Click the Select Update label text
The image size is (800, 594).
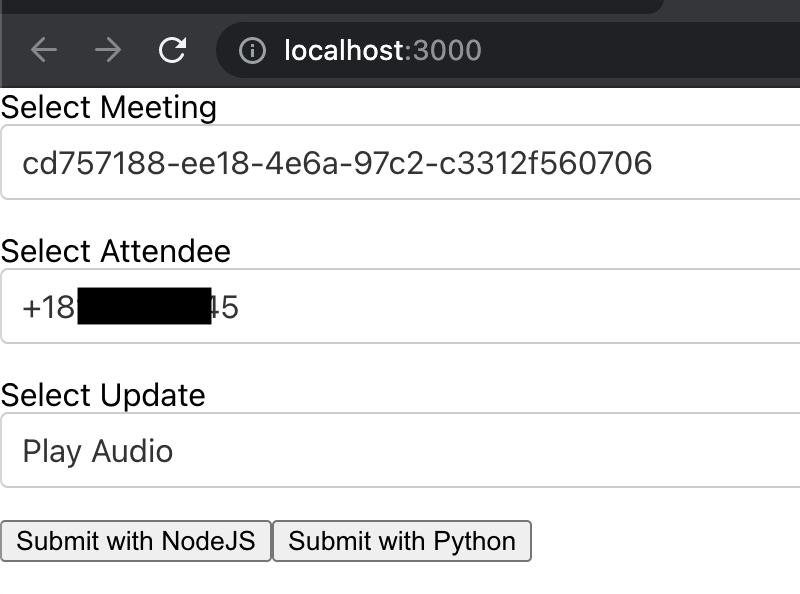[103, 395]
